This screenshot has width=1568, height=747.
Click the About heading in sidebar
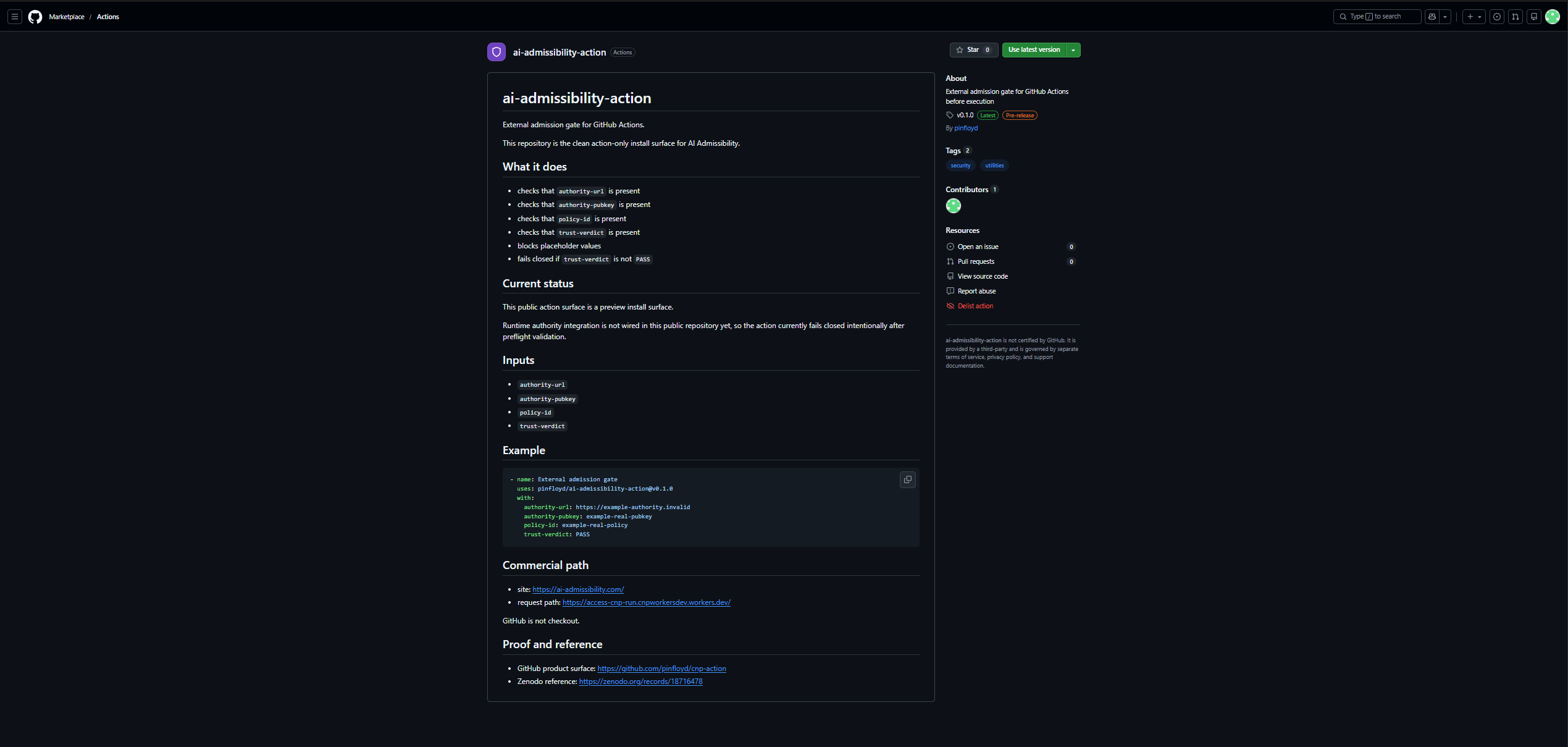pos(956,78)
